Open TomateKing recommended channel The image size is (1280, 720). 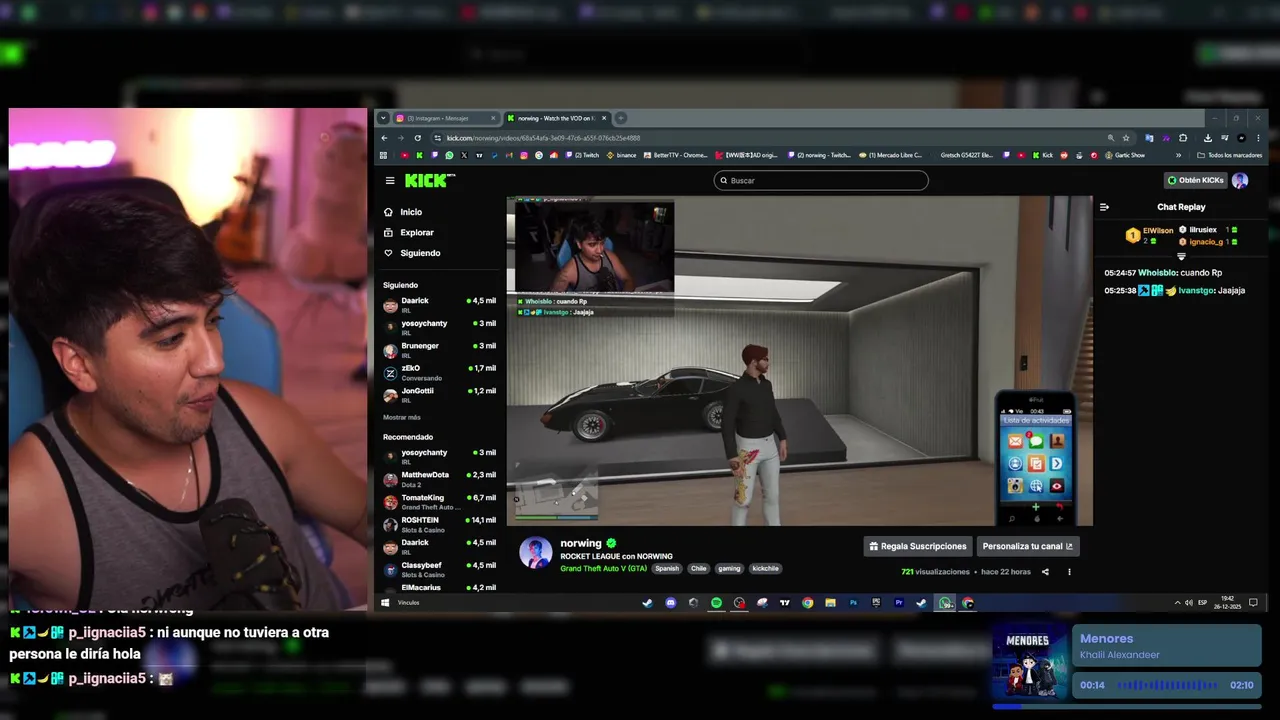pos(439,501)
